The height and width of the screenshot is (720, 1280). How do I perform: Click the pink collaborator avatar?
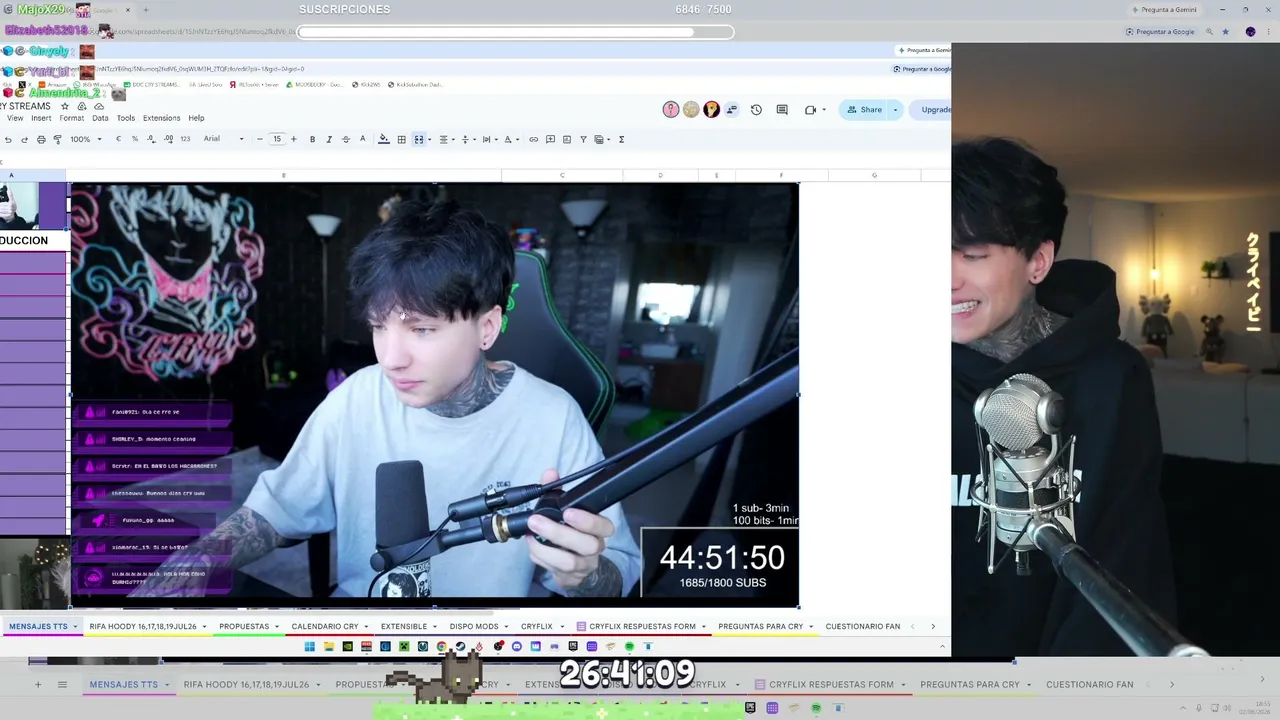click(671, 110)
